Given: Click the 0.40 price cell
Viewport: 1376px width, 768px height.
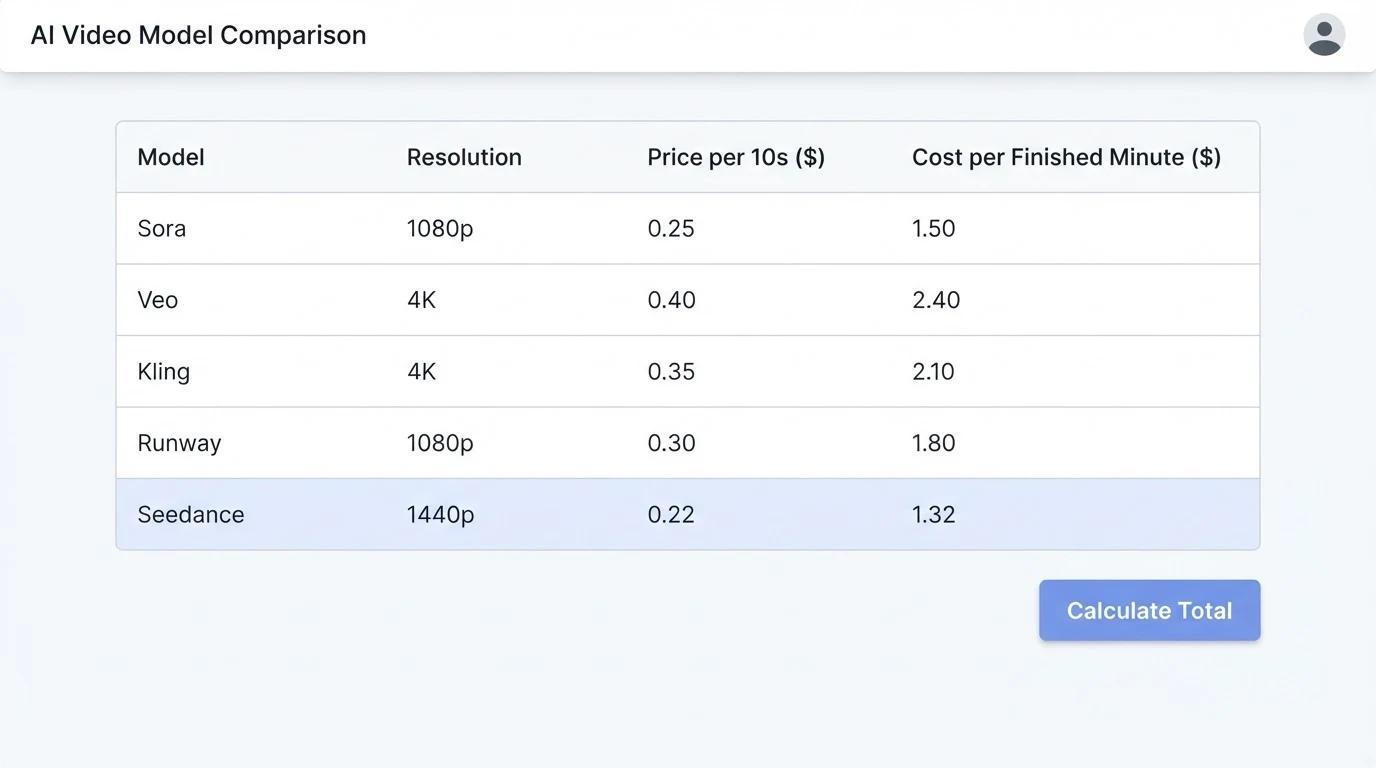Looking at the screenshot, I should tap(671, 300).
